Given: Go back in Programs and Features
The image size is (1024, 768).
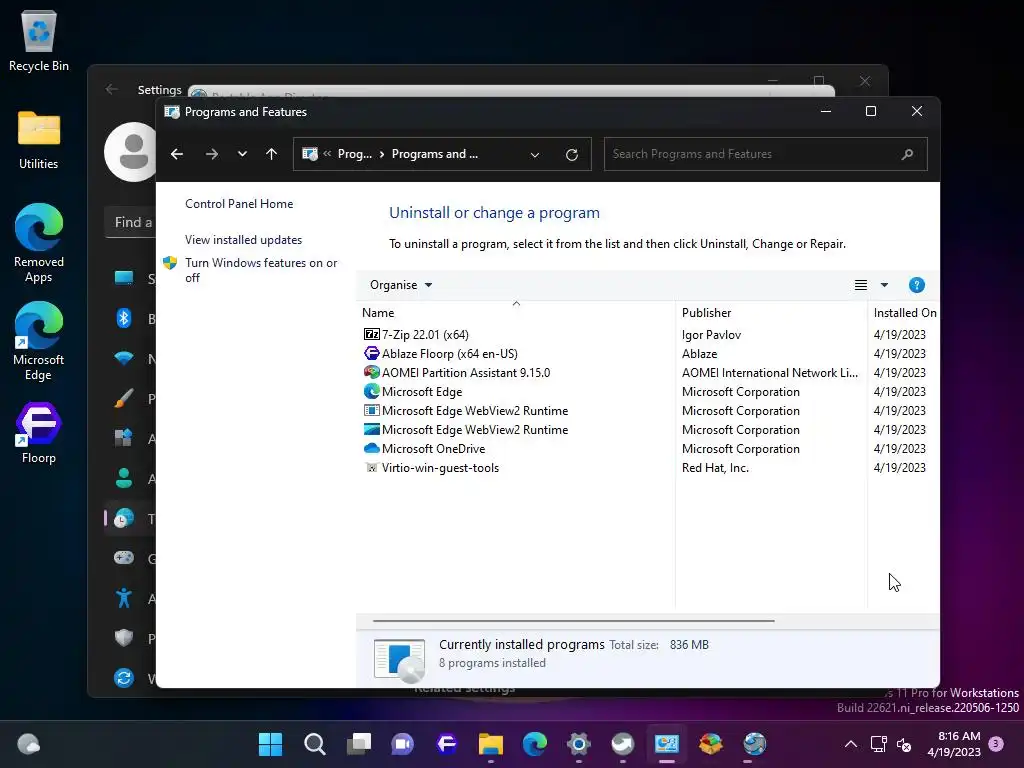Looking at the screenshot, I should tap(177, 154).
